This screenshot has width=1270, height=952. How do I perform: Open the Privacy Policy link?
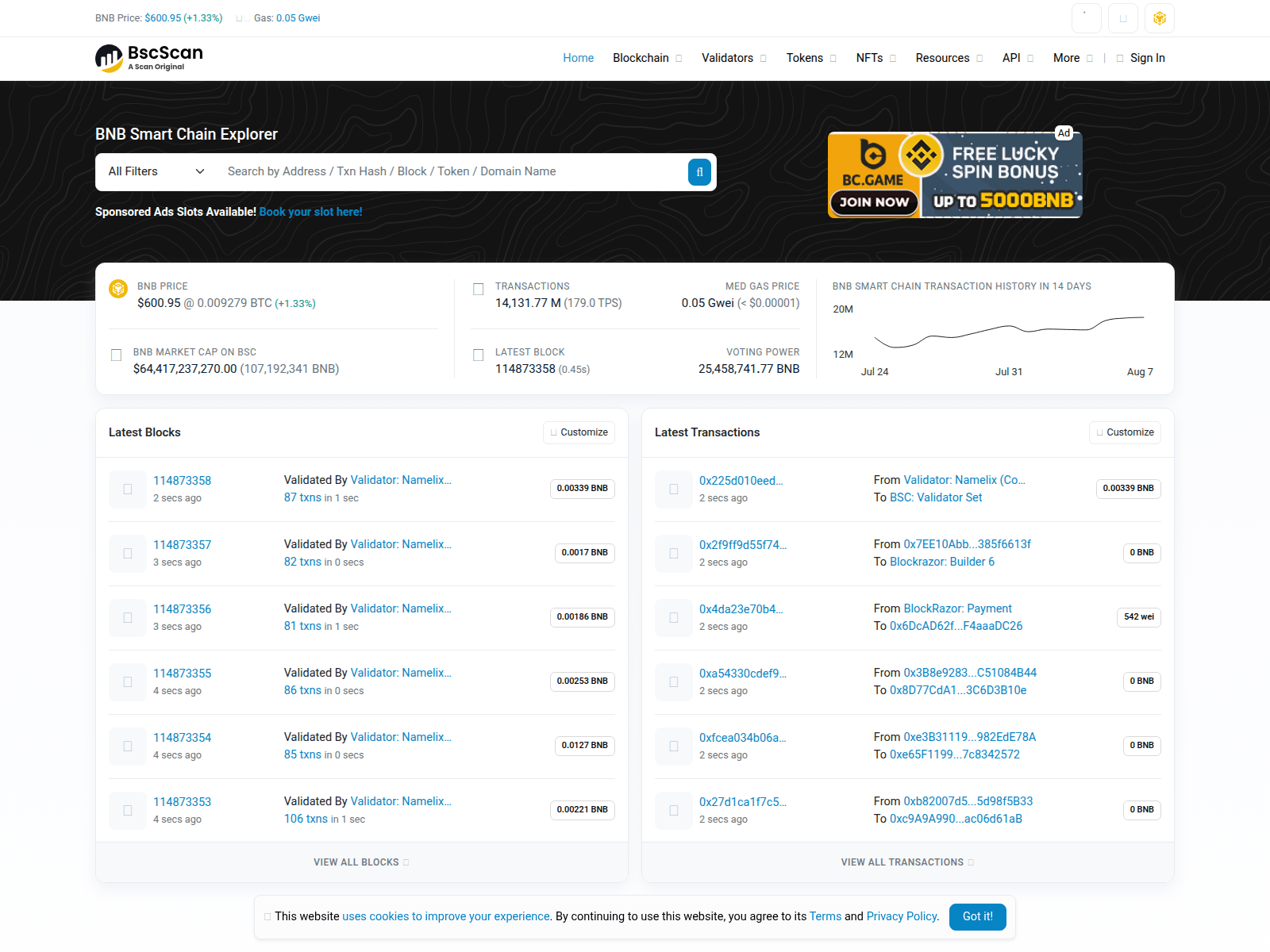coord(902,916)
